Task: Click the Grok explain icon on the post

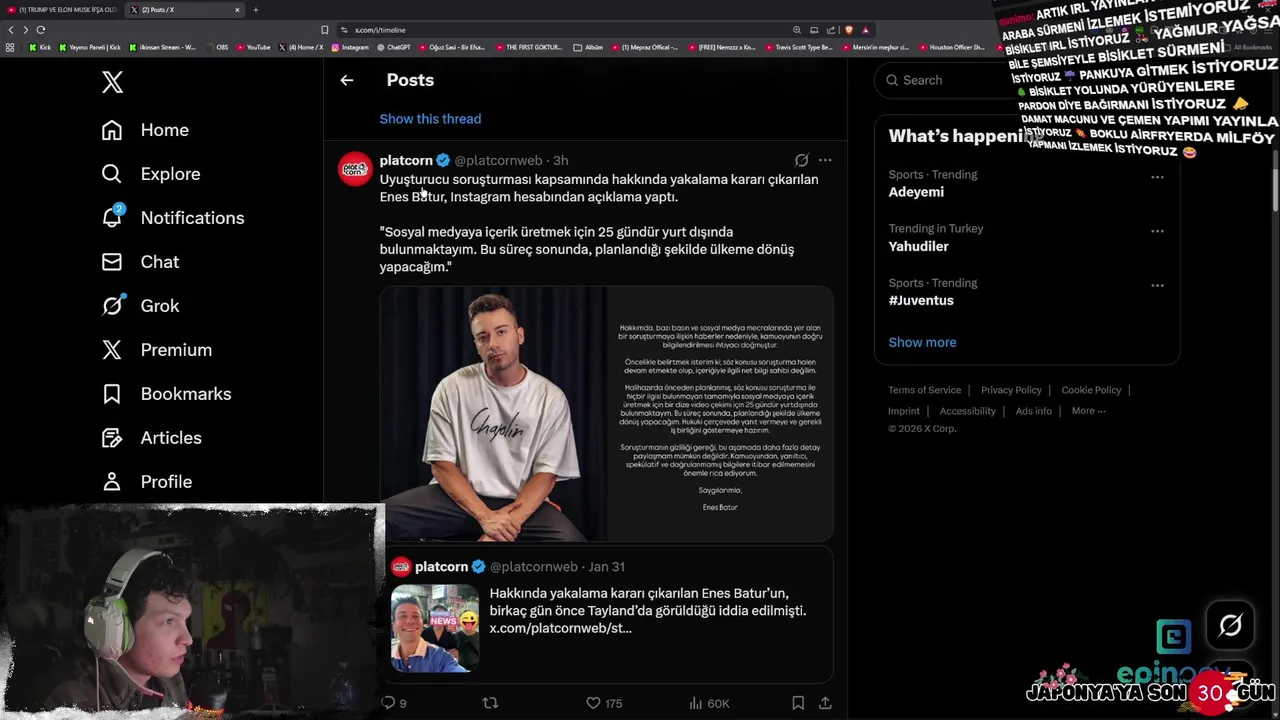Action: [801, 160]
